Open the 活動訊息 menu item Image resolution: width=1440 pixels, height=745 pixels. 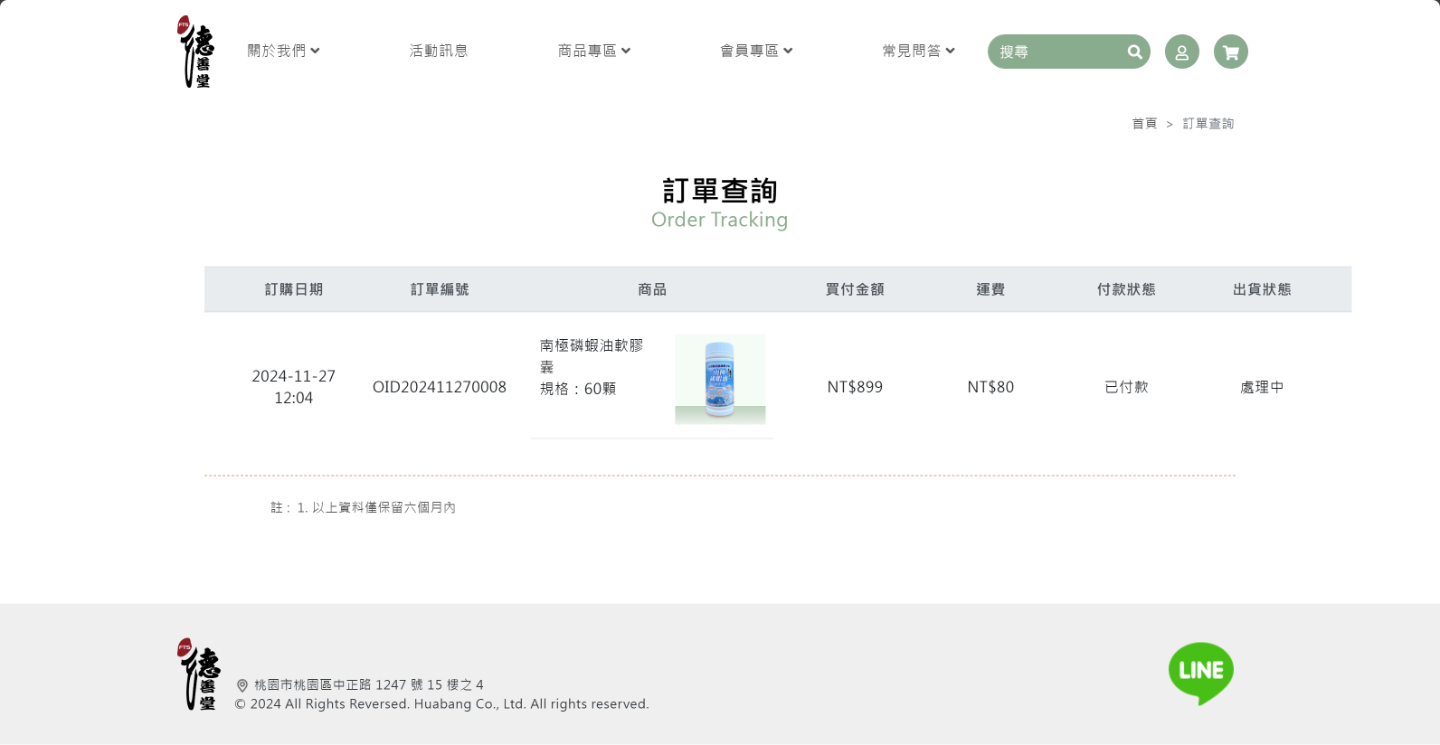[438, 51]
